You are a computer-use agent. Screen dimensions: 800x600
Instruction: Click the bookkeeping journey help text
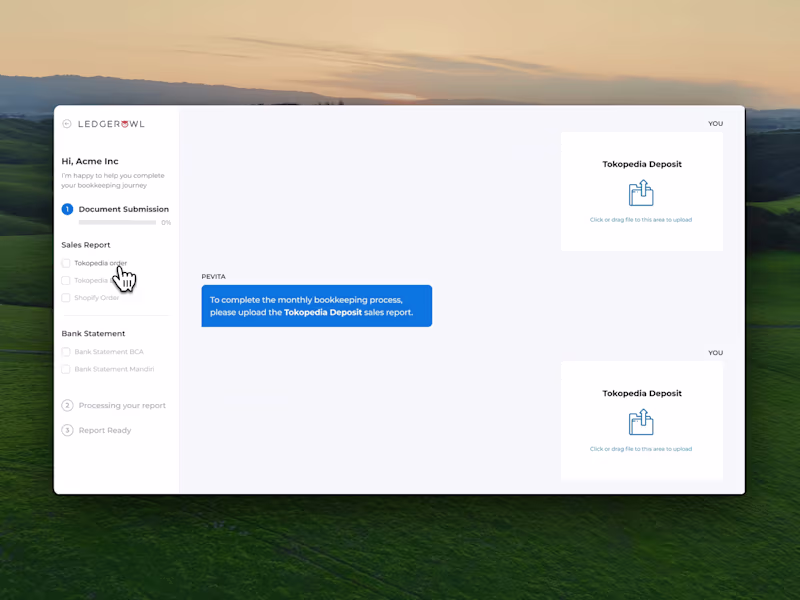(x=113, y=181)
